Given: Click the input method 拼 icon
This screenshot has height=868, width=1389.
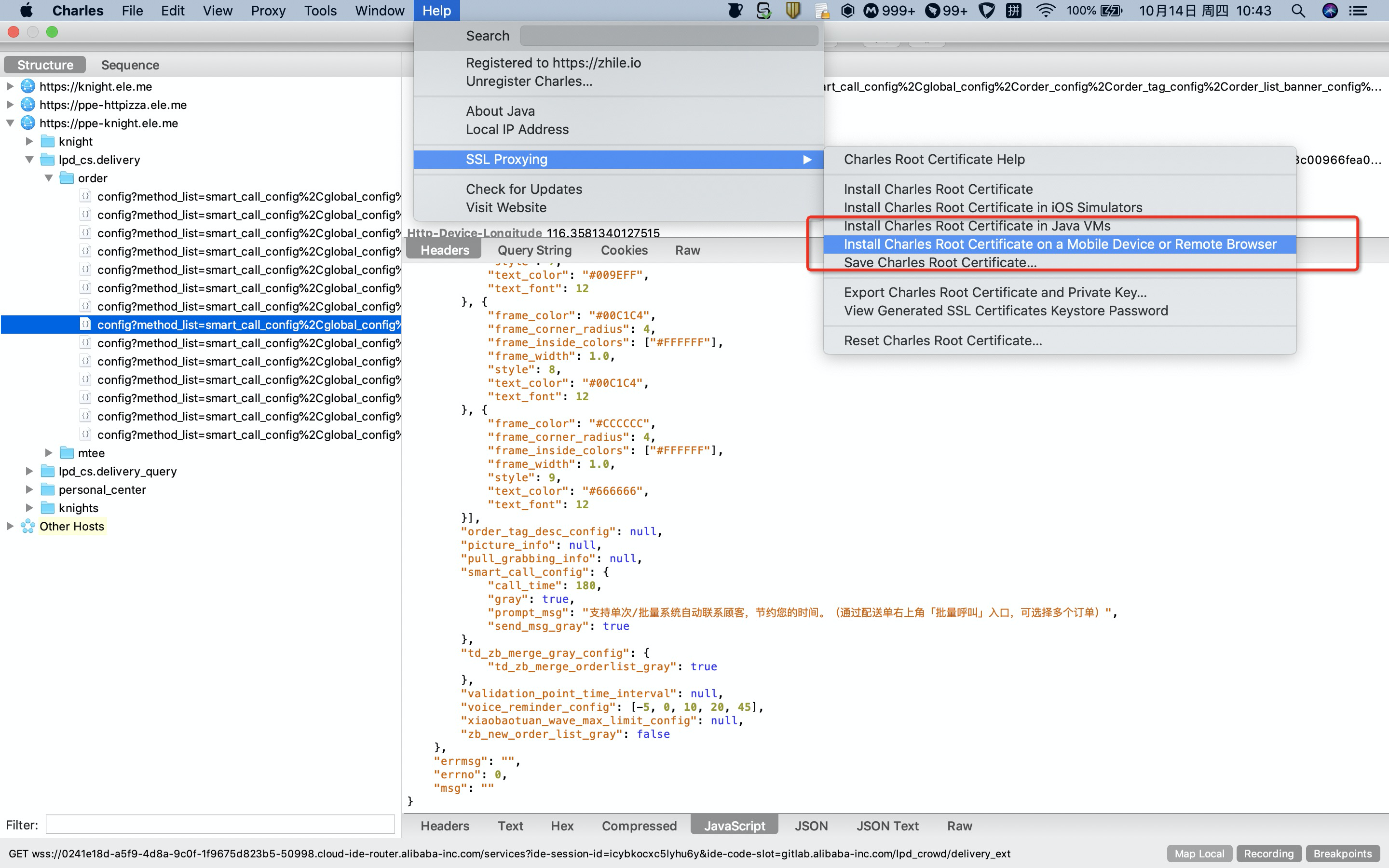Looking at the screenshot, I should coord(1014,10).
